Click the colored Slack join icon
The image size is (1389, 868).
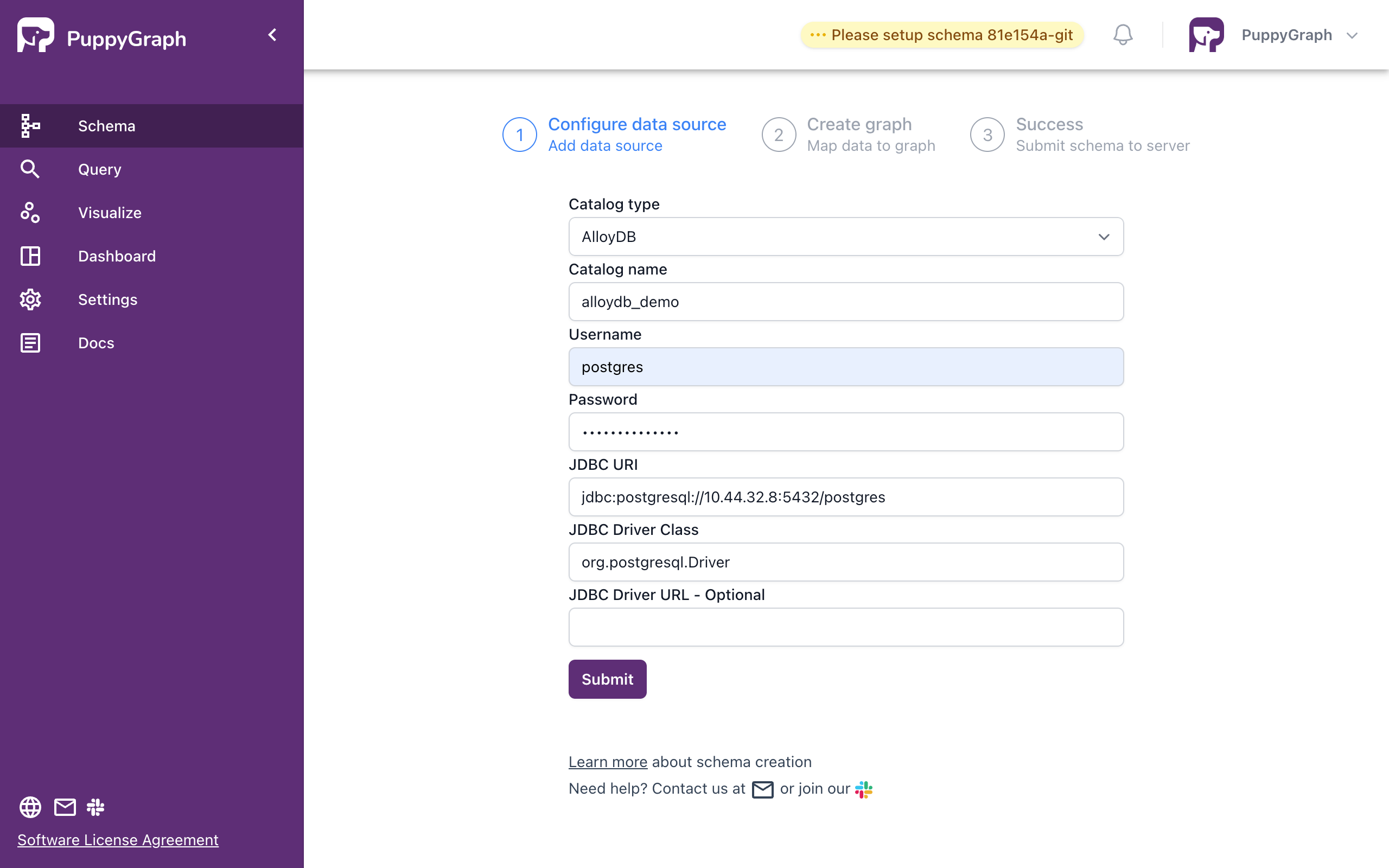coord(864,789)
